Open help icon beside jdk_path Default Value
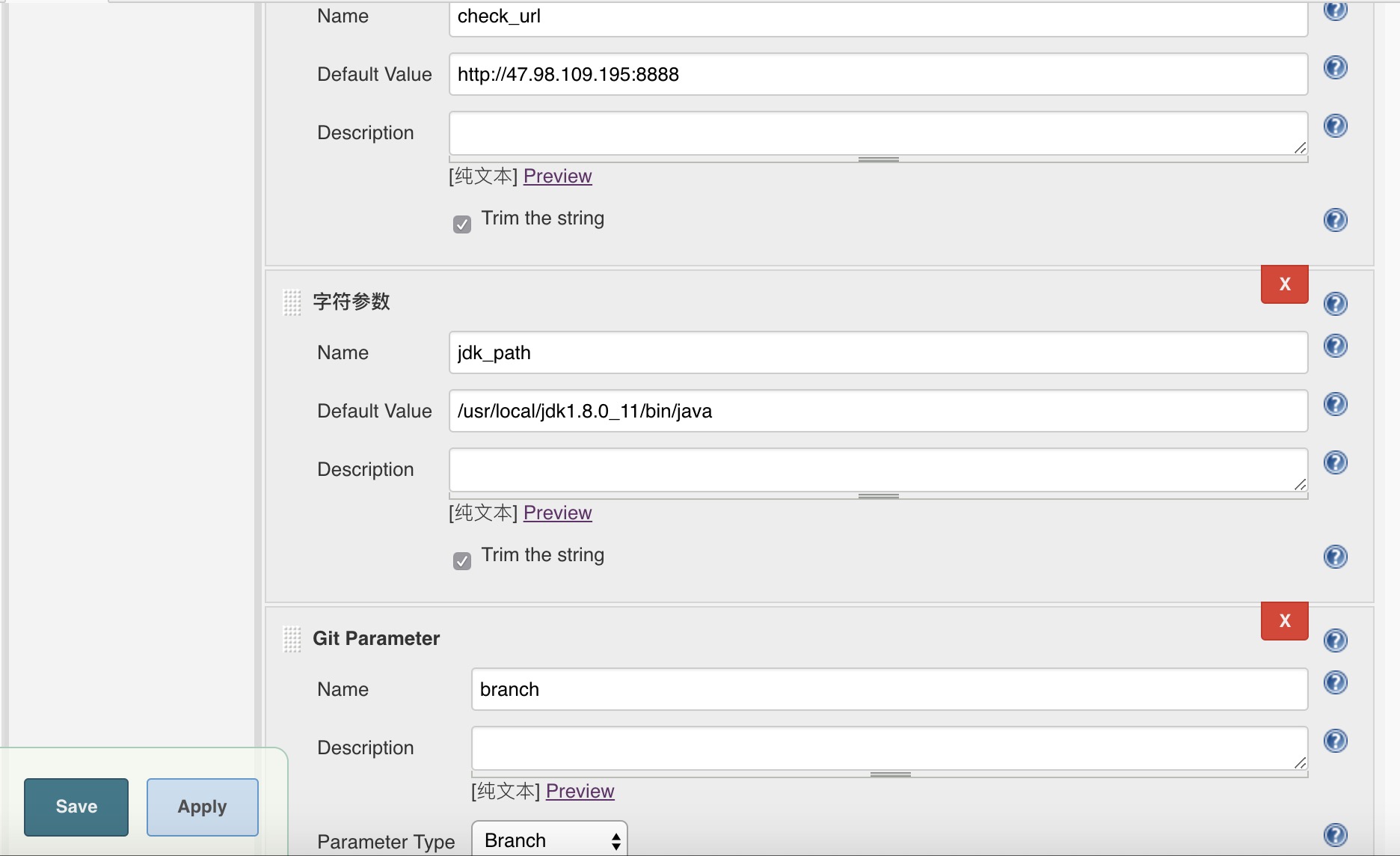The height and width of the screenshot is (856, 1400). (1335, 404)
